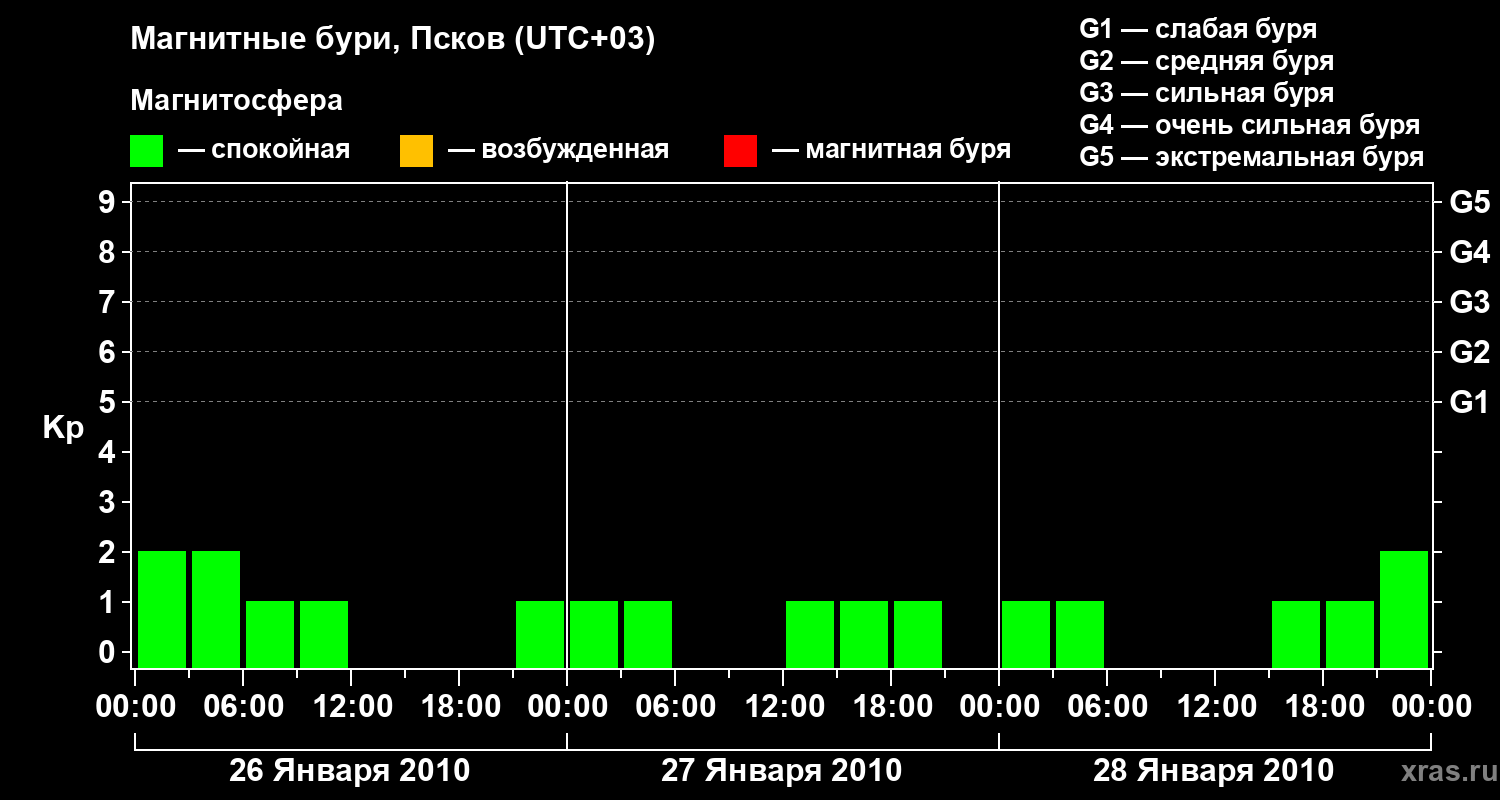This screenshot has width=1500, height=800.
Task: Click the '28 Января 2010' date label
Action: (x=1214, y=771)
